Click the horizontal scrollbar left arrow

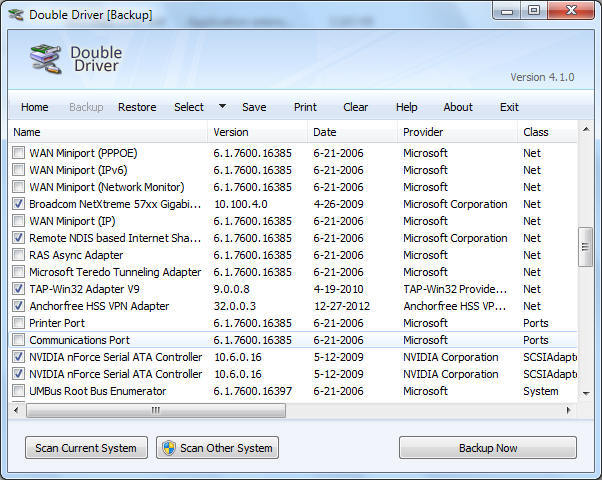pos(16,410)
